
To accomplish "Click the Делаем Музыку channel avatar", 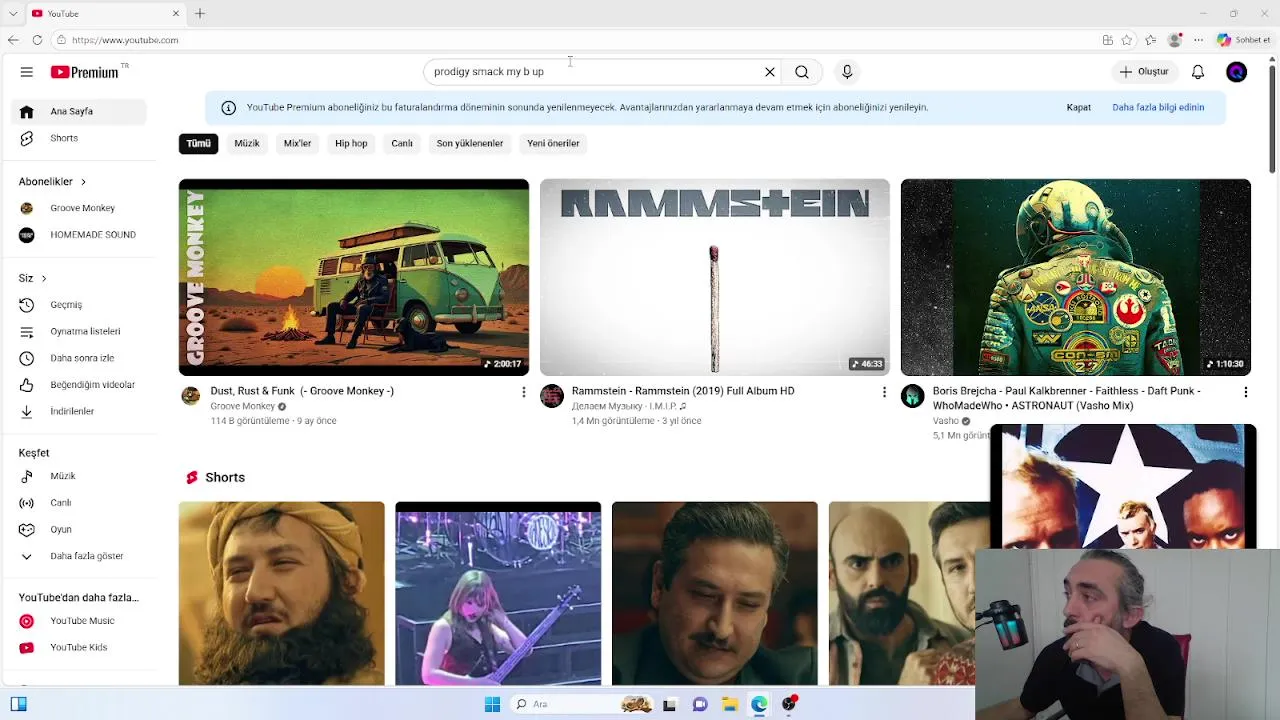I will 552,396.
